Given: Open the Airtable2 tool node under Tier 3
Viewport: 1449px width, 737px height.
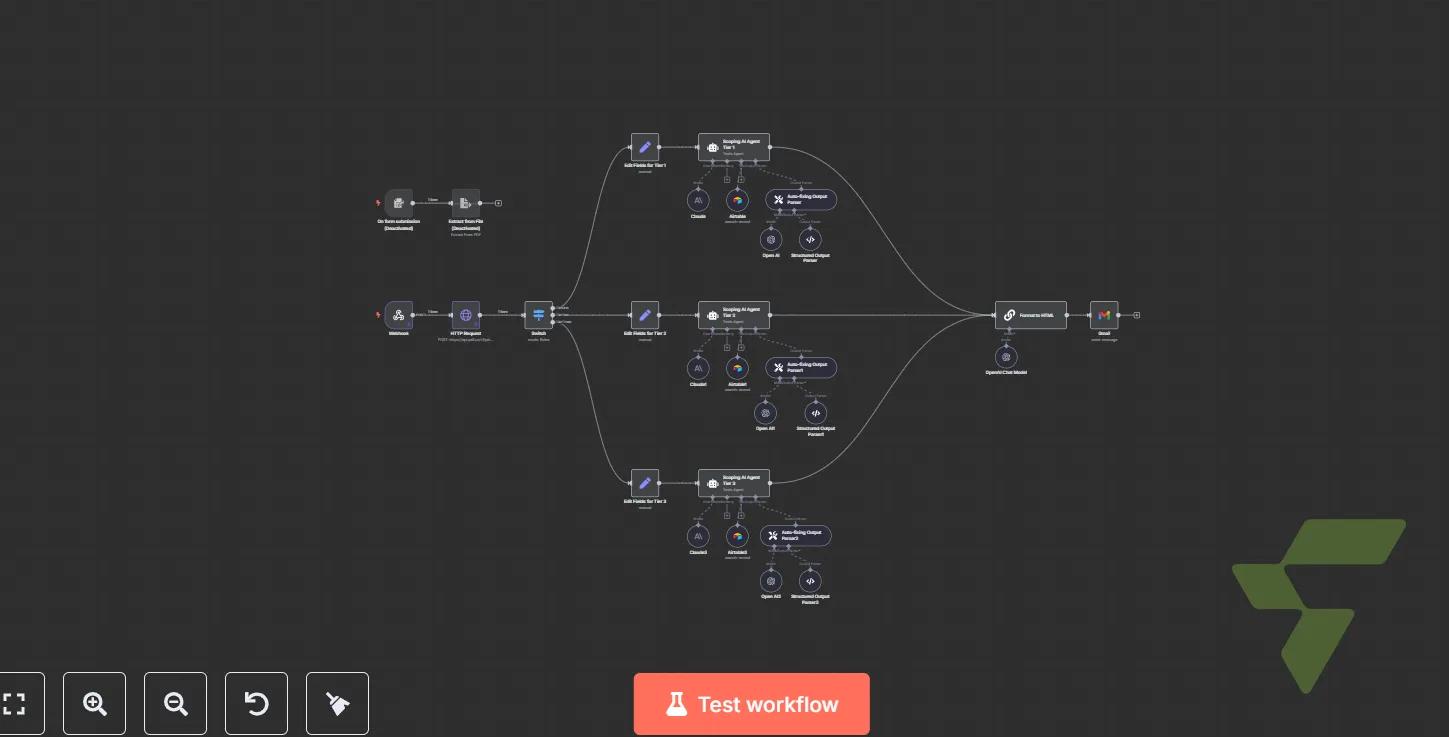Looking at the screenshot, I should coord(737,536).
